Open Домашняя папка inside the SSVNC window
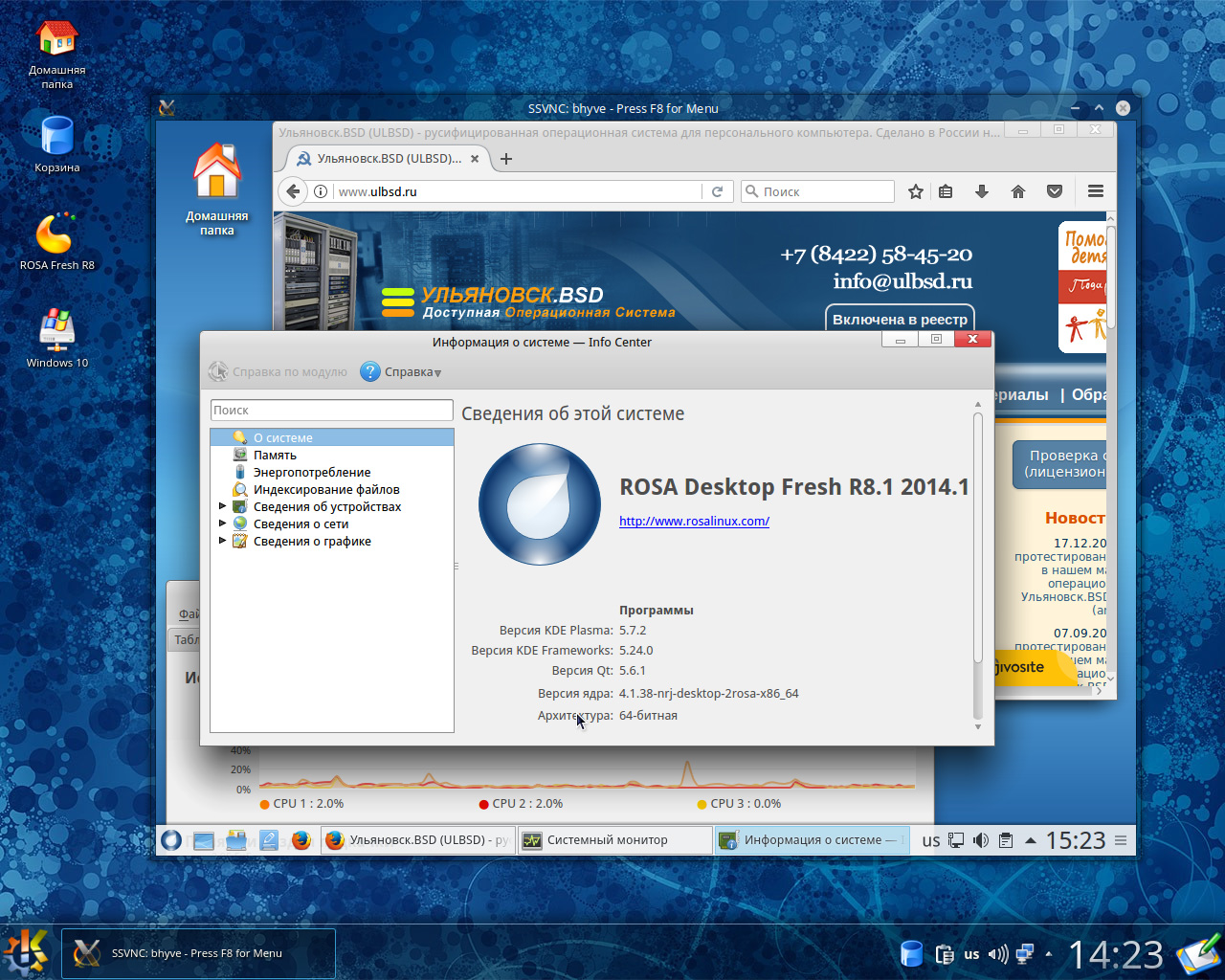The height and width of the screenshot is (980, 1225). [x=217, y=189]
